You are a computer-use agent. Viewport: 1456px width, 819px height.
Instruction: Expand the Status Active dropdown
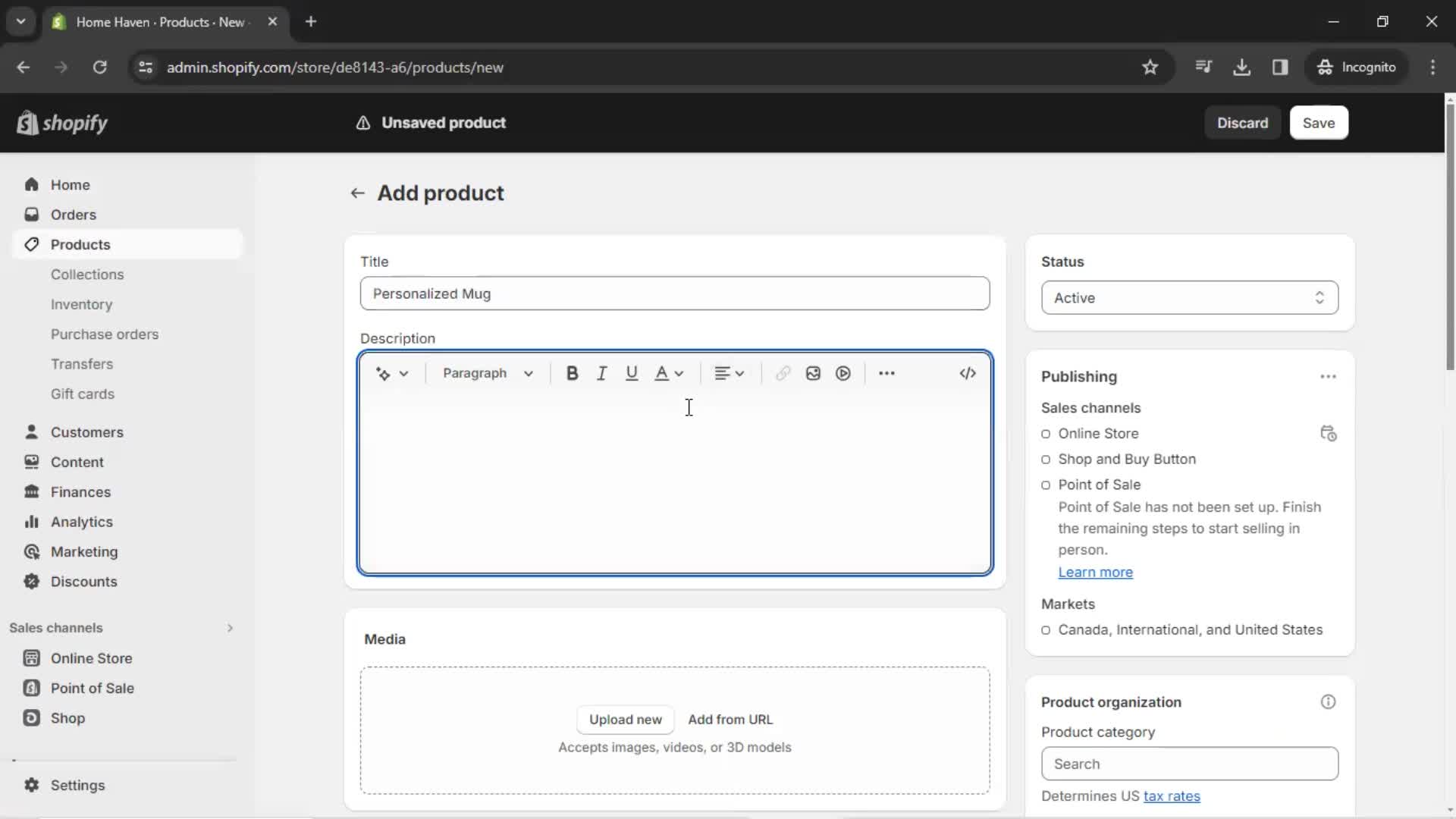pos(1189,297)
